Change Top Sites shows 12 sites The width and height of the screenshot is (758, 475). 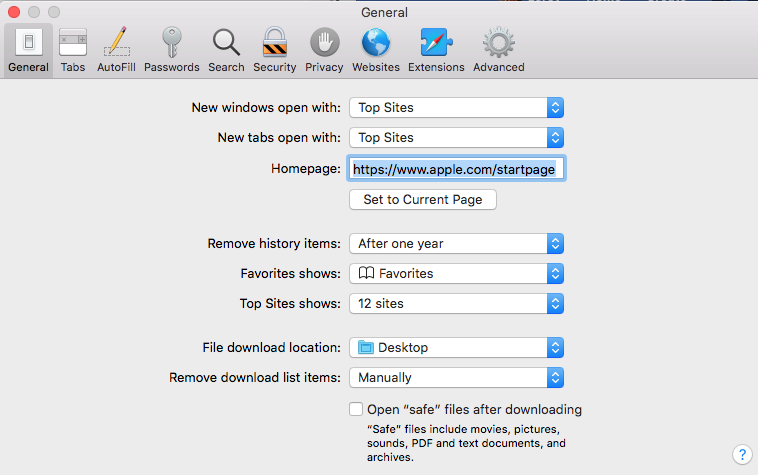(x=456, y=303)
